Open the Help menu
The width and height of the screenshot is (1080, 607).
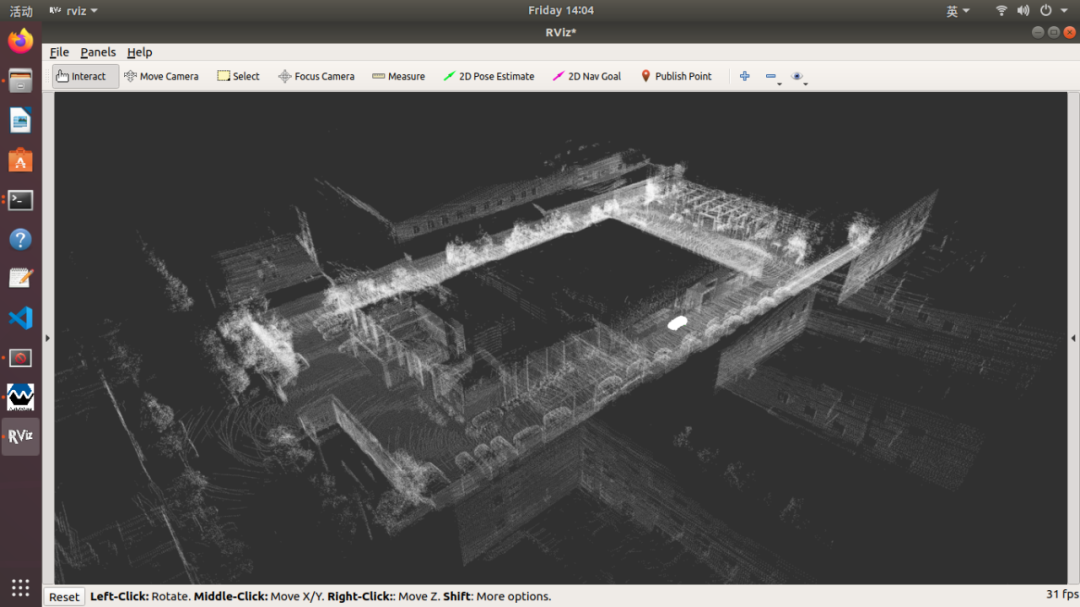coord(139,52)
